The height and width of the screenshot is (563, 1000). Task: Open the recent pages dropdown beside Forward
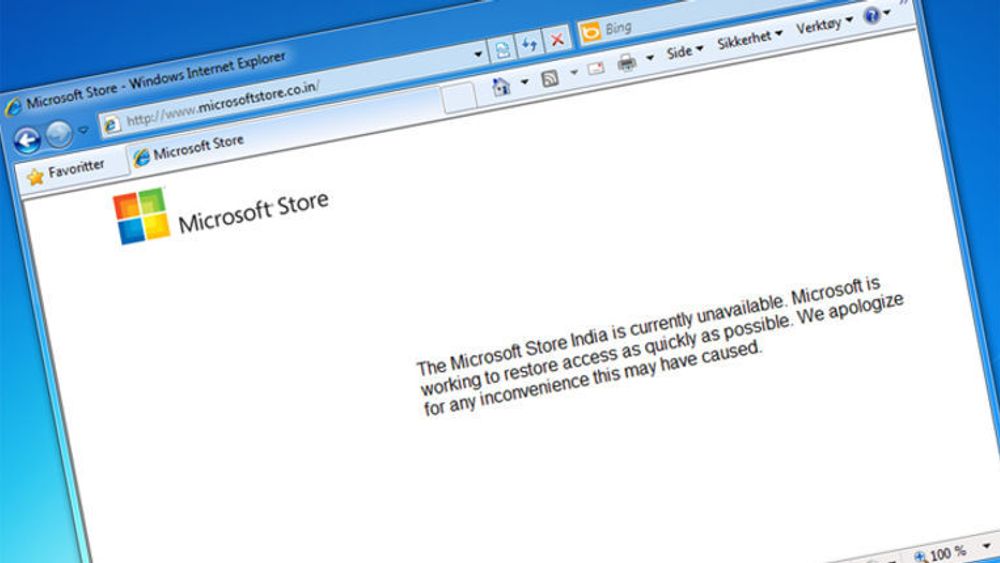[83, 130]
